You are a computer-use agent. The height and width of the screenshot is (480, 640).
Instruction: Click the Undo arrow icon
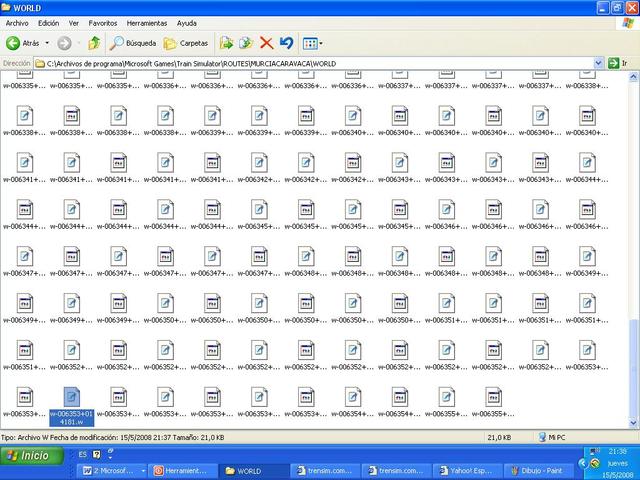coord(286,43)
